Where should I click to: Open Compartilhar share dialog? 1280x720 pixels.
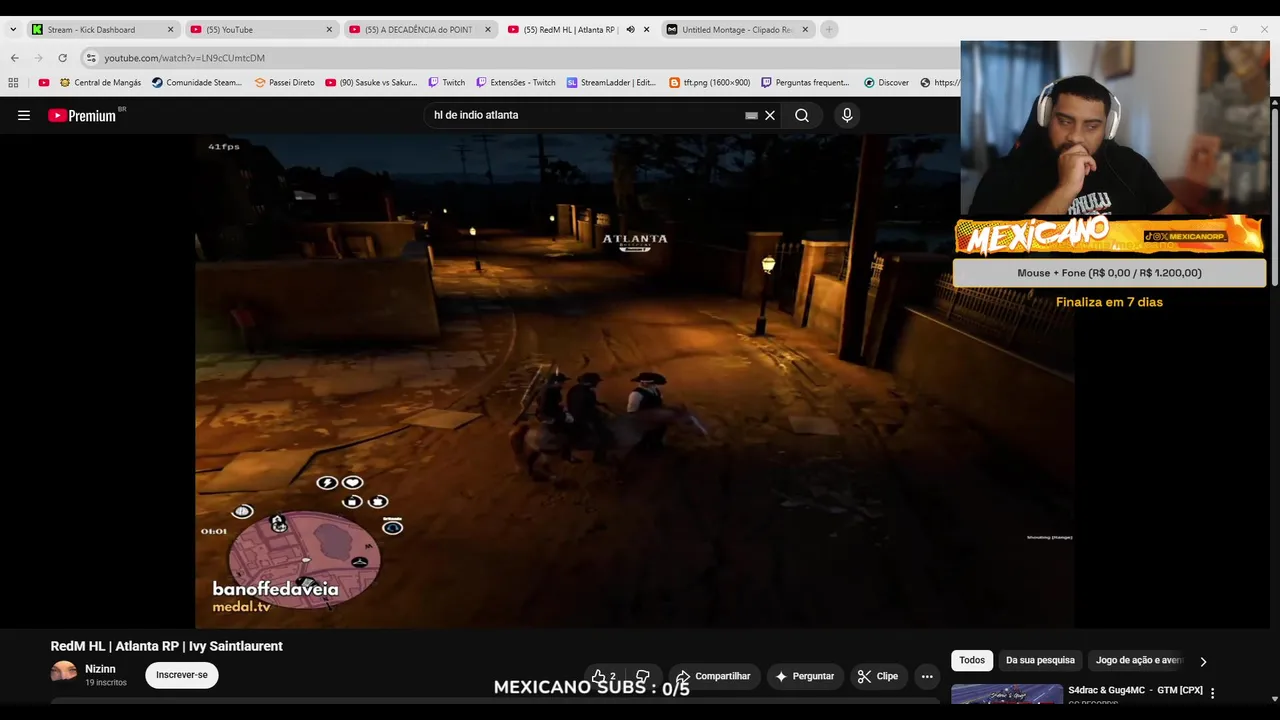point(713,676)
